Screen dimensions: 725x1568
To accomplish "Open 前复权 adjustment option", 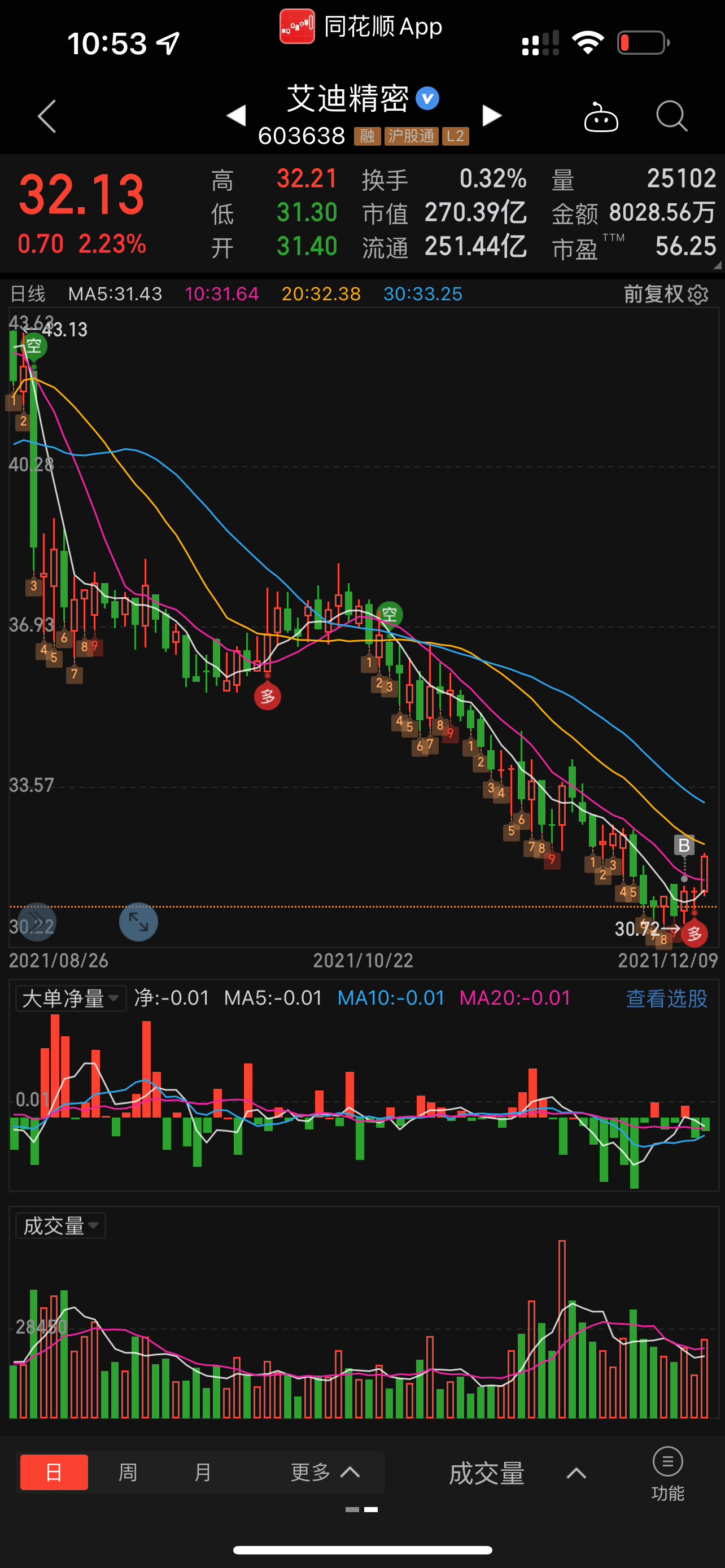I will tap(654, 295).
